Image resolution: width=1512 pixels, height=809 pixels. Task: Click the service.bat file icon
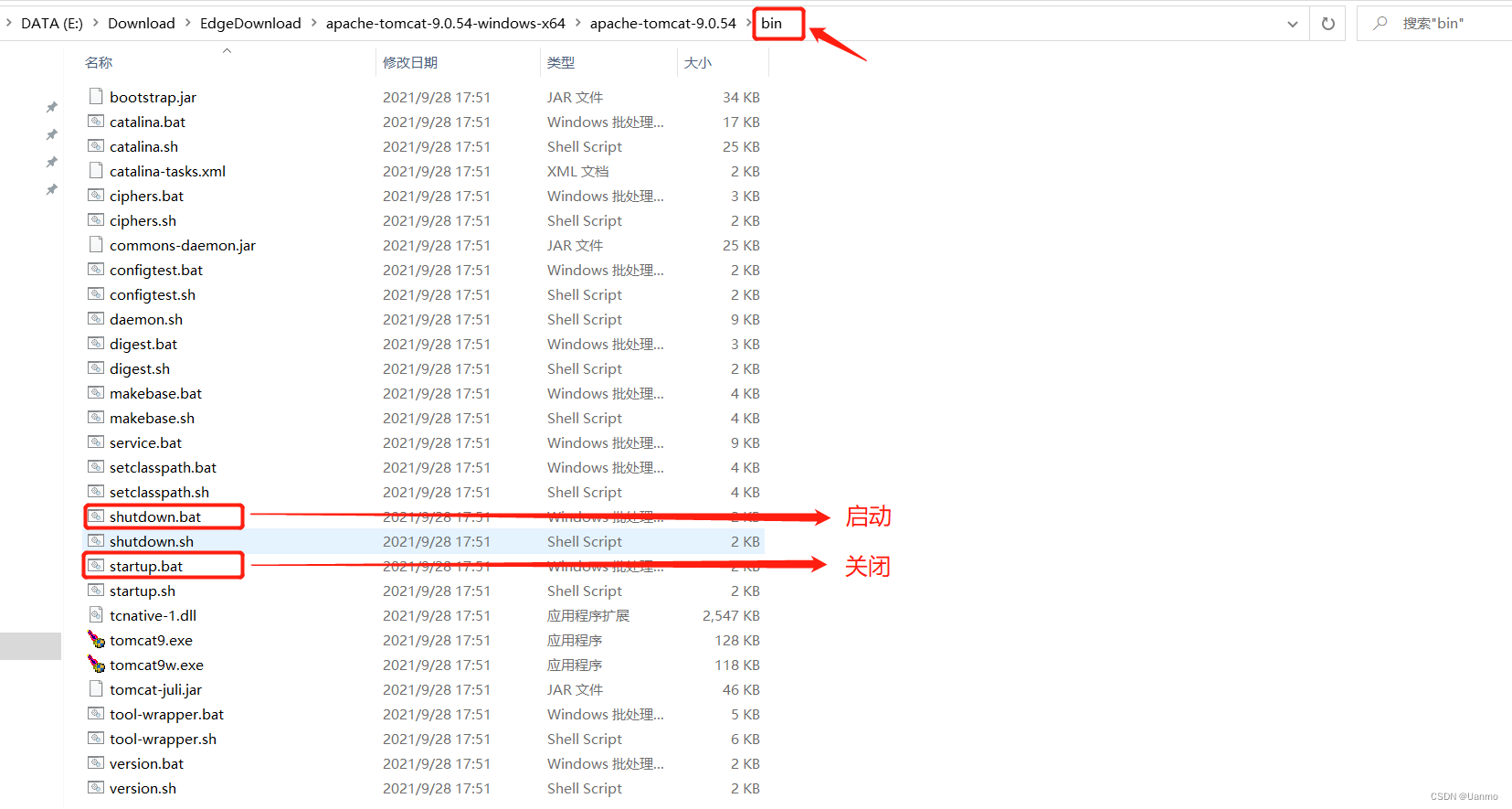(96, 442)
